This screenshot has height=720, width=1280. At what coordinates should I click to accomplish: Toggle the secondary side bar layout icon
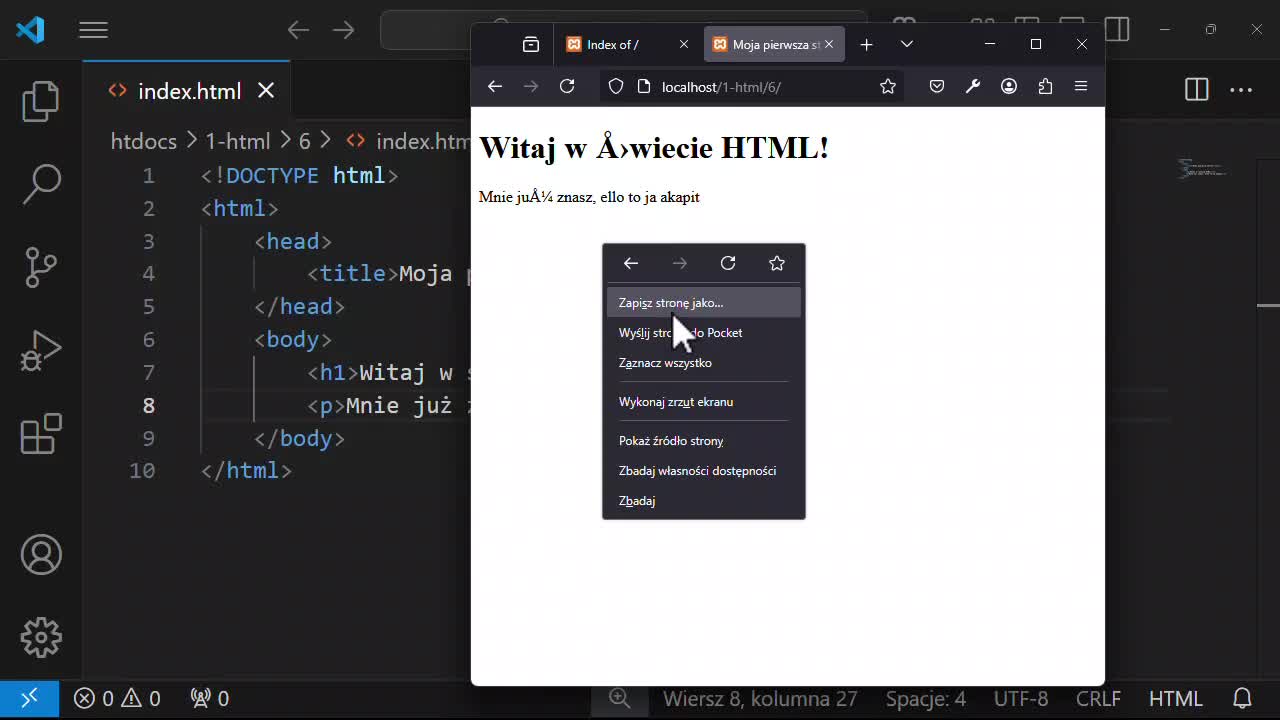1118,30
